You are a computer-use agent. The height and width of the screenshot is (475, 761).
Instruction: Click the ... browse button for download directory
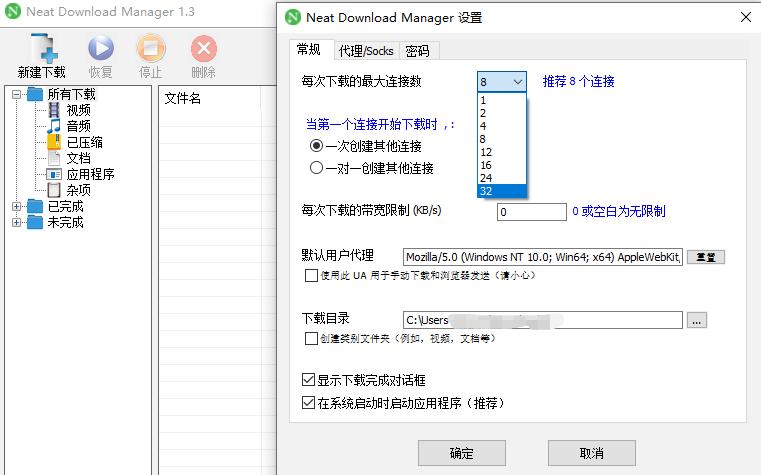697,320
